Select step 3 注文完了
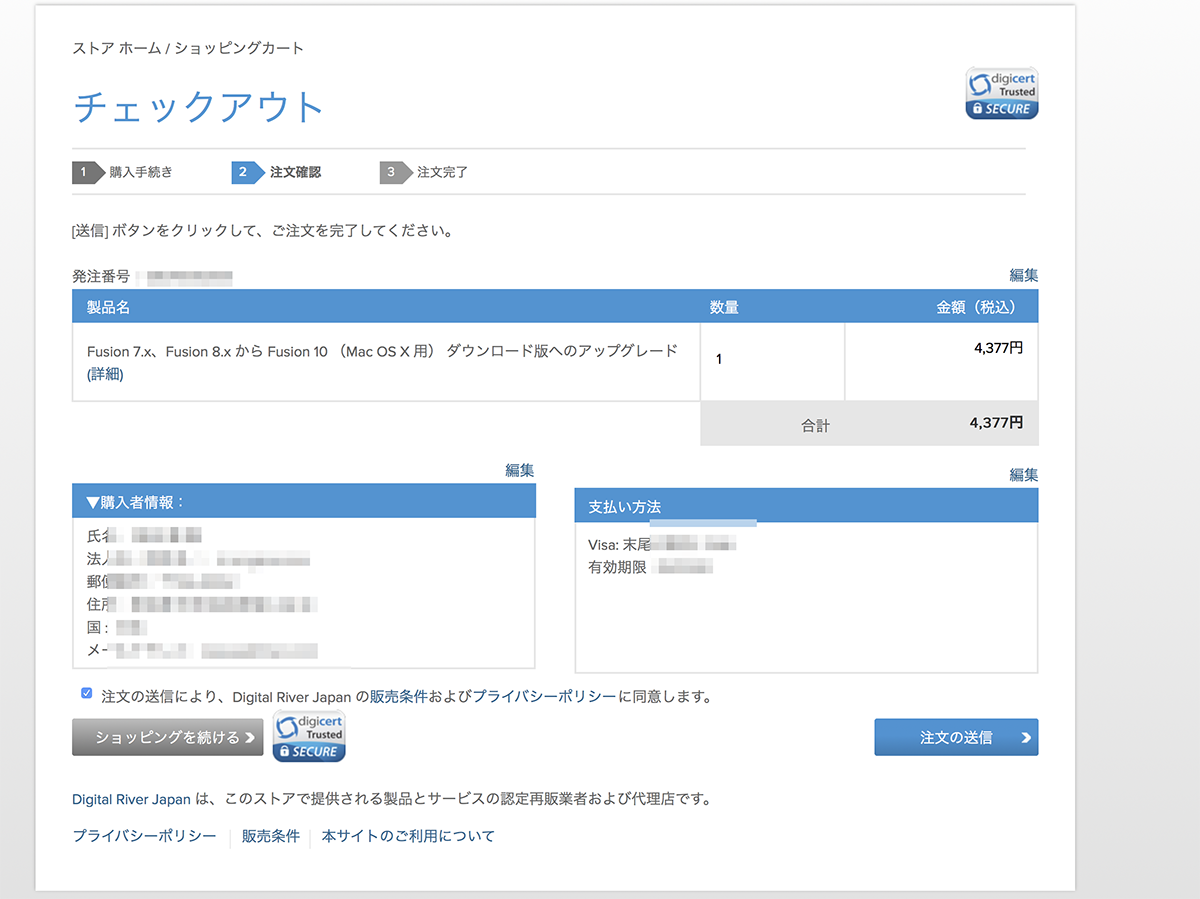Viewport: 1200px width, 899px height. [424, 172]
